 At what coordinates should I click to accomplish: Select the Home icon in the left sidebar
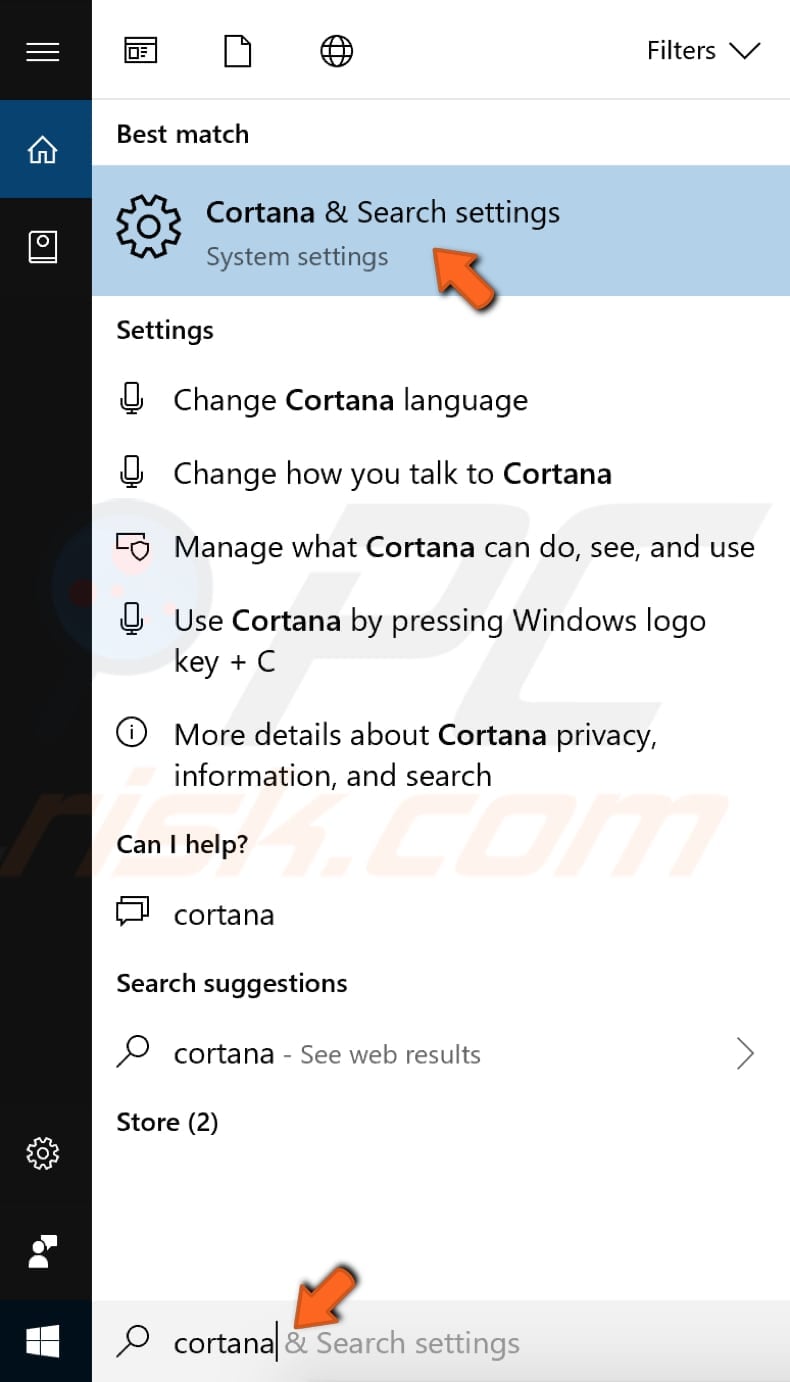(x=43, y=148)
